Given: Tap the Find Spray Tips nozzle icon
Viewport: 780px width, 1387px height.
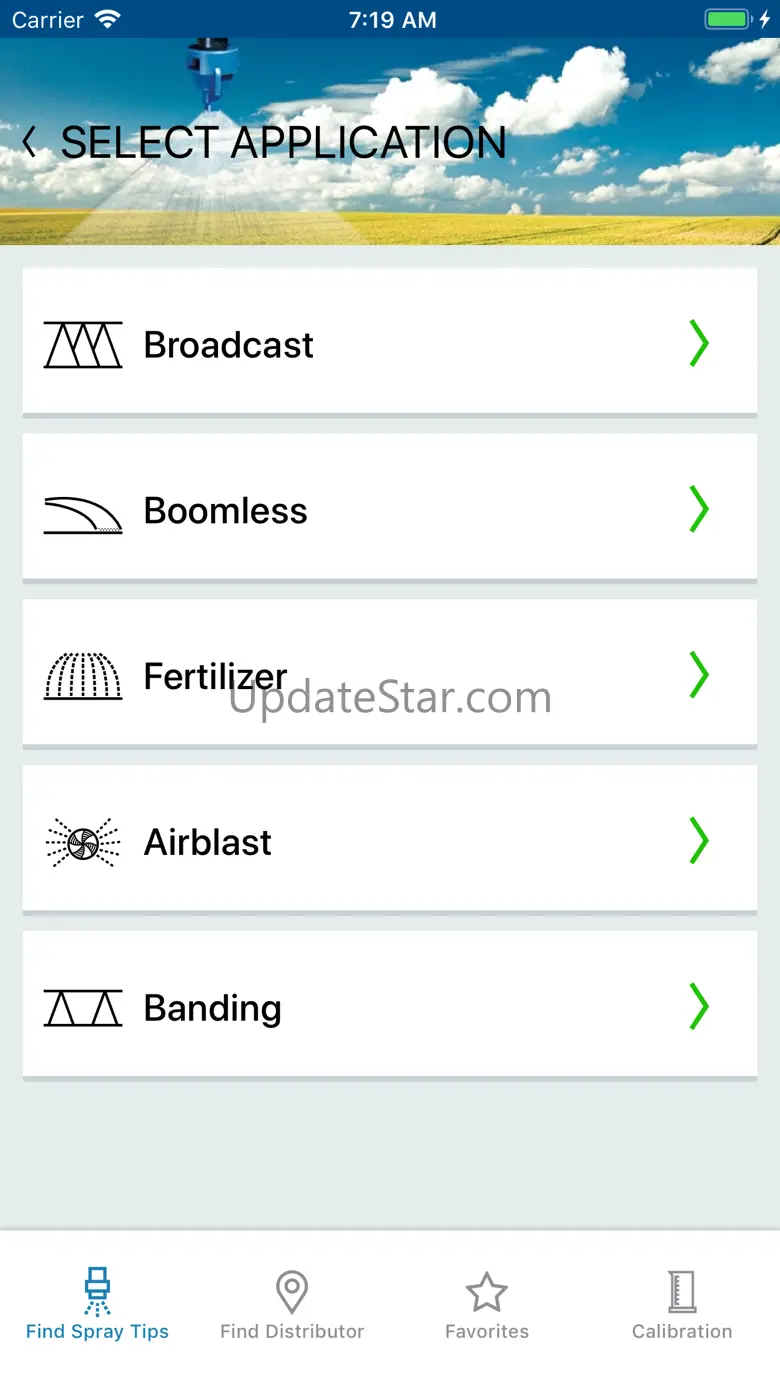Looking at the screenshot, I should click(x=97, y=1291).
